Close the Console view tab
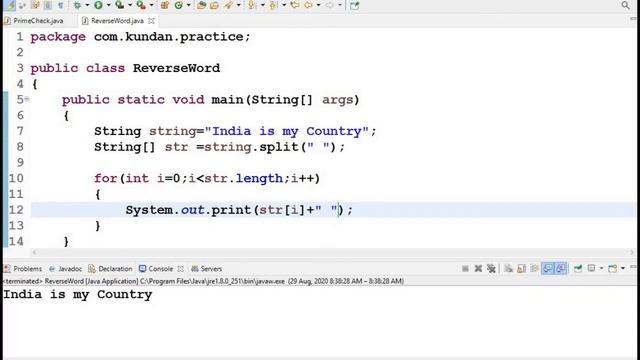The image size is (640, 360). click(x=180, y=269)
